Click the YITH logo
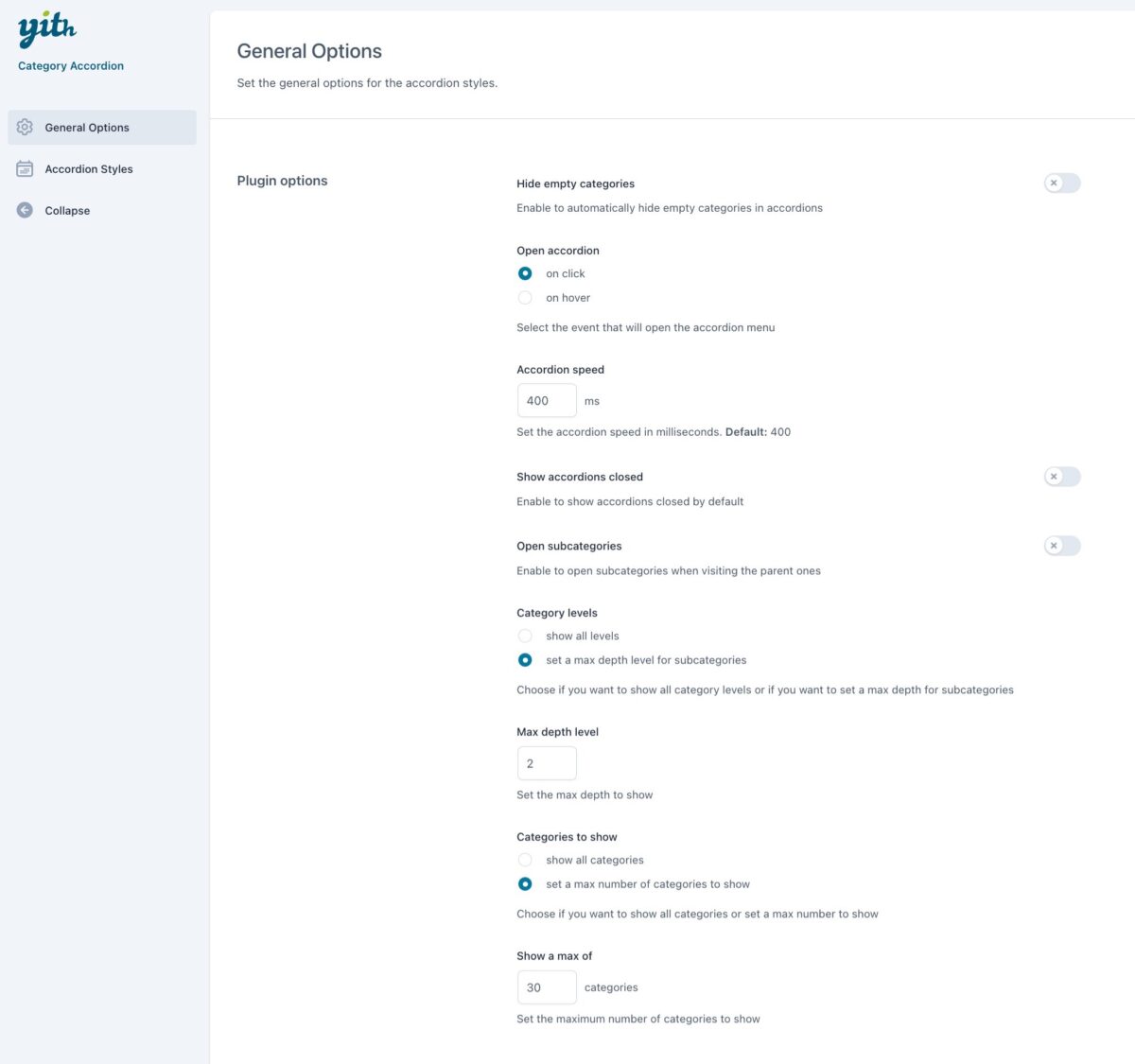This screenshot has width=1135, height=1064. point(46,29)
